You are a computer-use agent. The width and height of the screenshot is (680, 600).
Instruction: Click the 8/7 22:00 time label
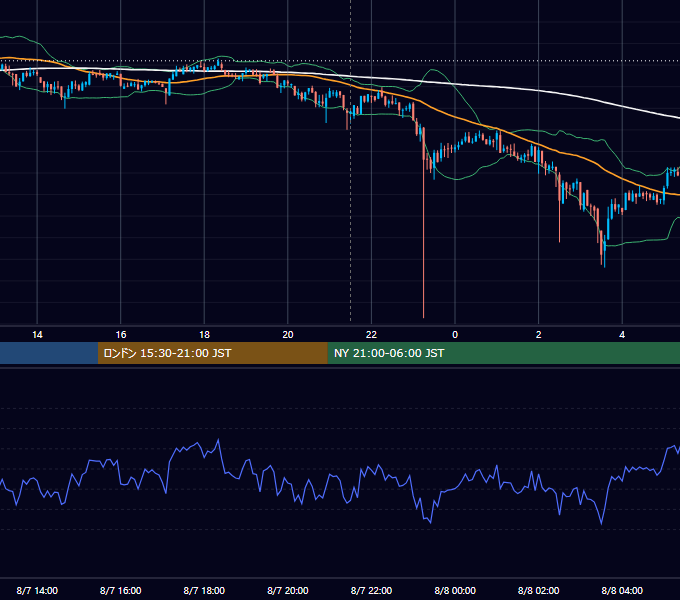371,590
